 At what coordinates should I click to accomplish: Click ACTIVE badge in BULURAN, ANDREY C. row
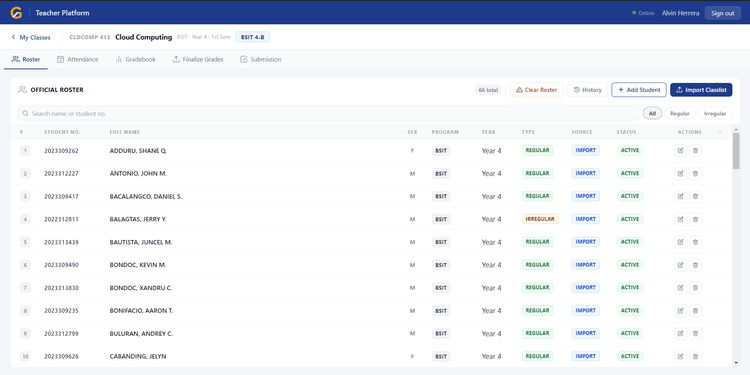(630, 333)
